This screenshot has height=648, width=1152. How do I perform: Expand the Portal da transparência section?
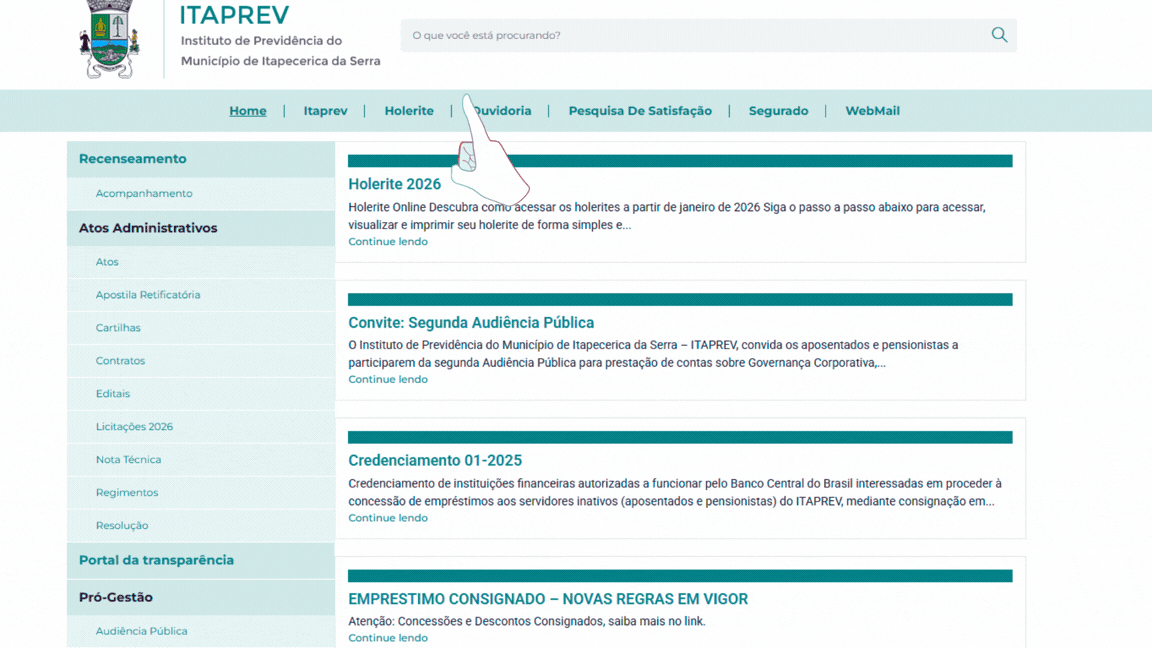click(x=156, y=560)
